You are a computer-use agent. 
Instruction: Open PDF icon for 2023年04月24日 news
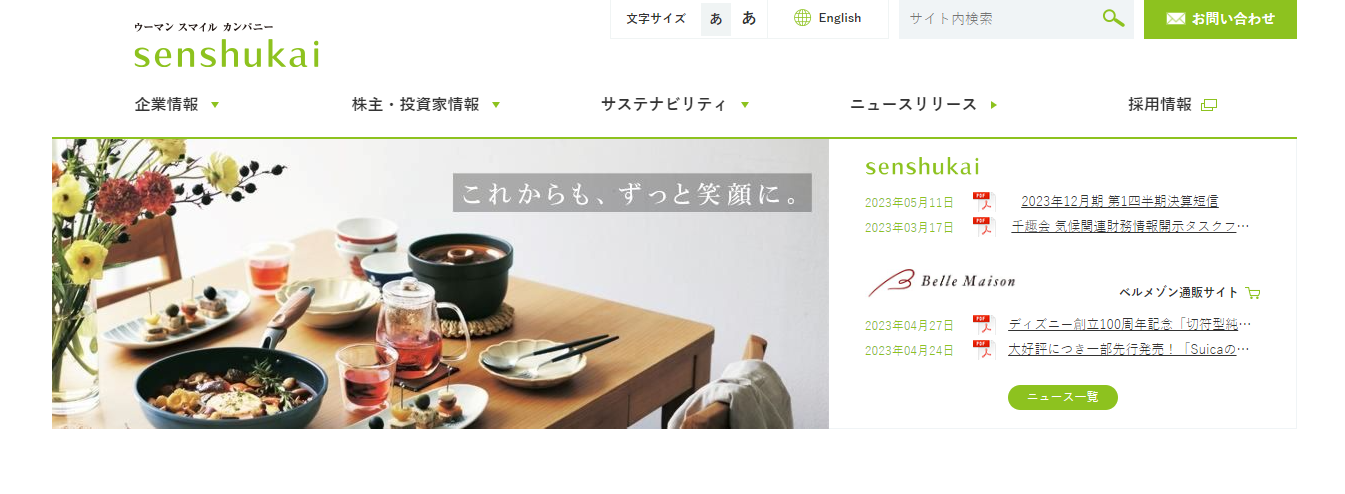pos(984,350)
